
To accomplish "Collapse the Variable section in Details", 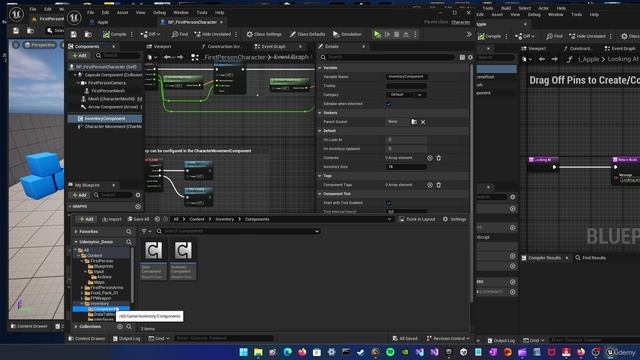I will (x=320, y=68).
